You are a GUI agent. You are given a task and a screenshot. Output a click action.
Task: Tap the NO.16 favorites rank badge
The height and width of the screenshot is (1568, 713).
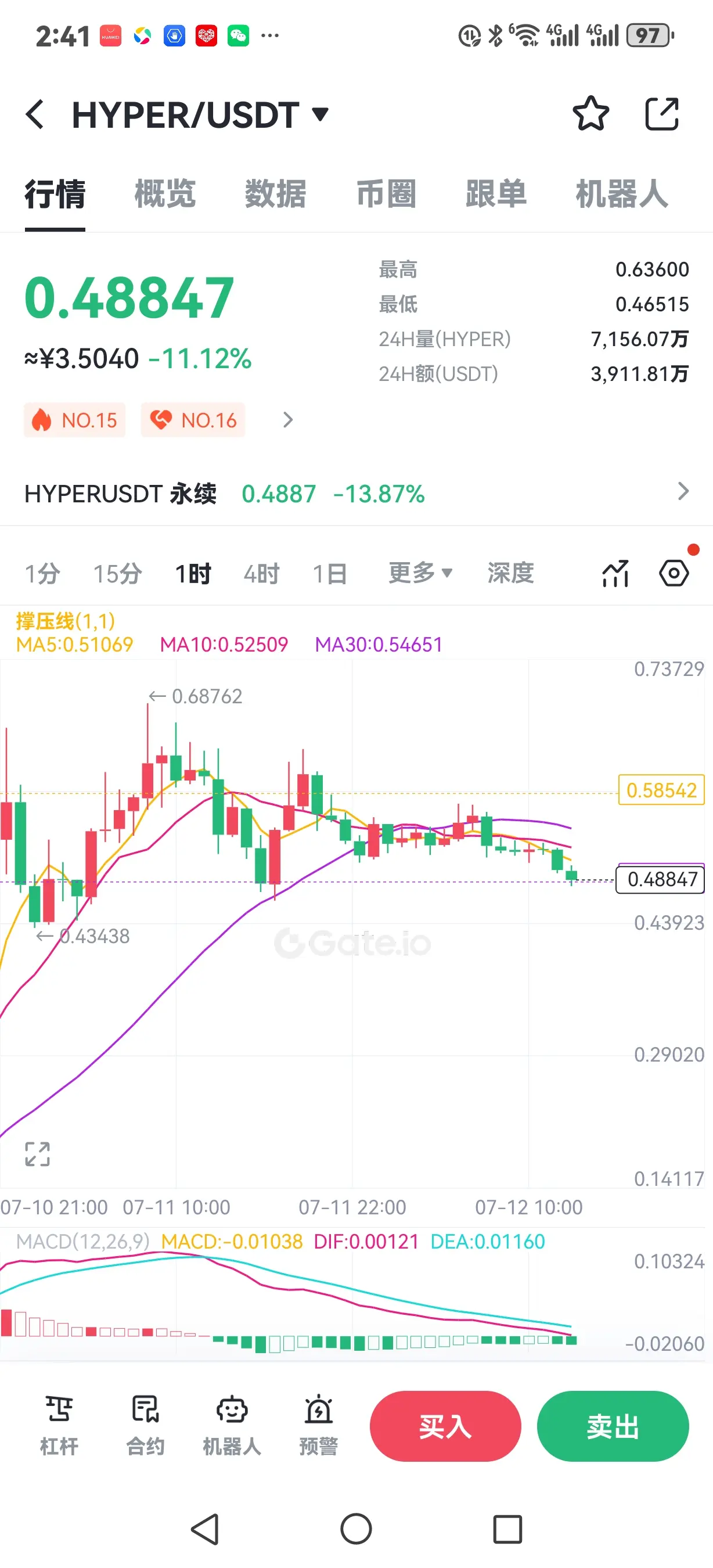tap(193, 420)
